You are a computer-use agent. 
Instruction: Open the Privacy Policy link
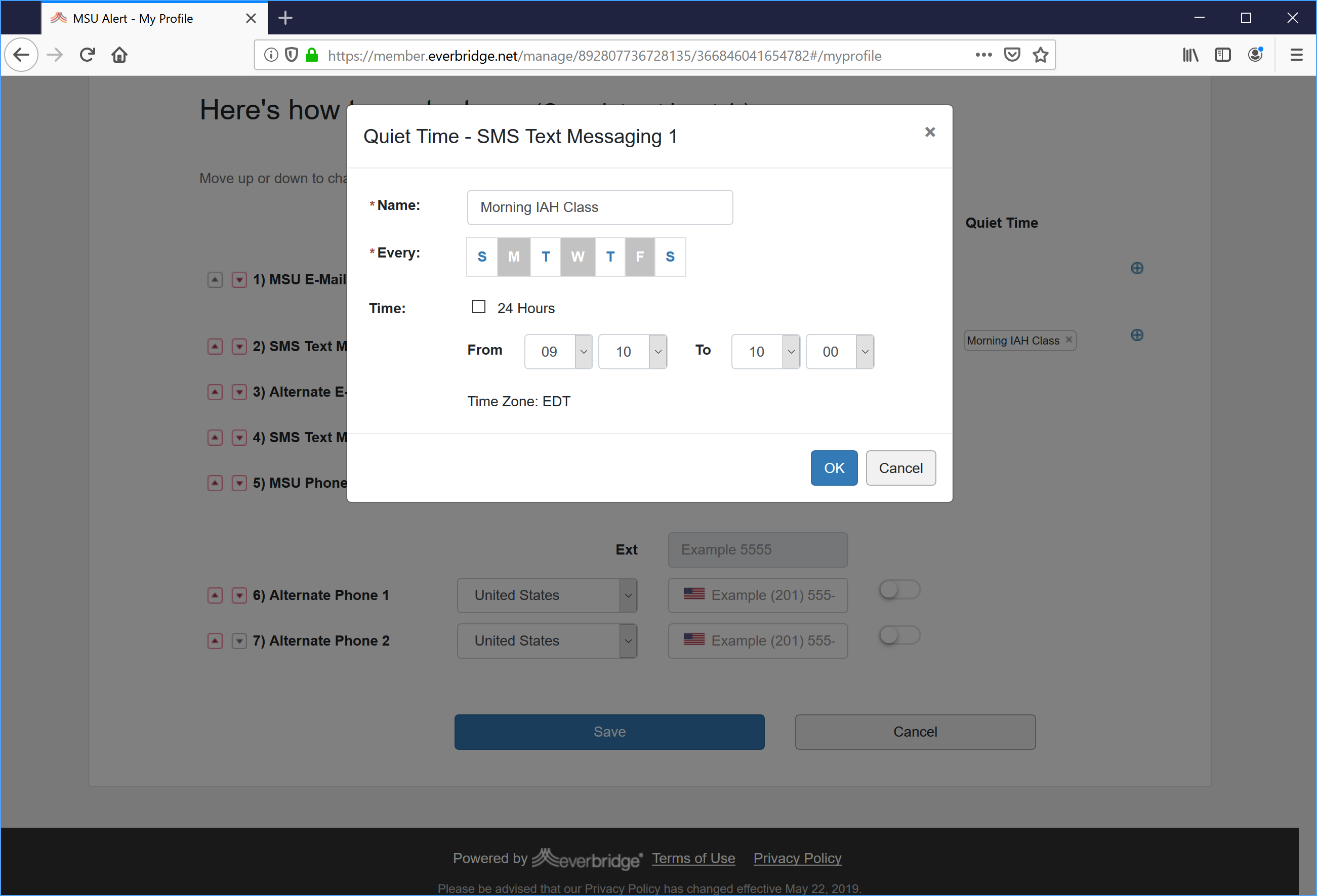(x=797, y=858)
